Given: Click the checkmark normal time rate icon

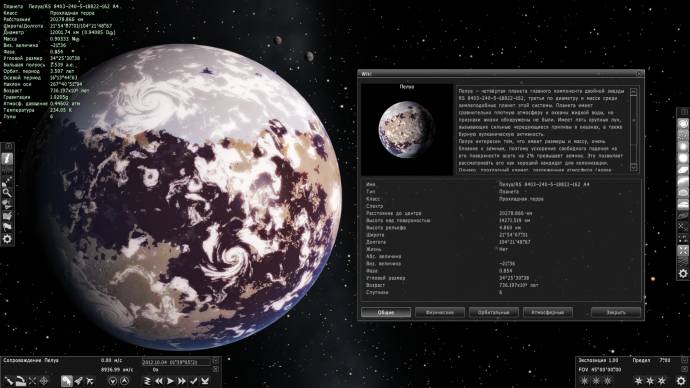Looking at the screenshot, I should click(194, 381).
